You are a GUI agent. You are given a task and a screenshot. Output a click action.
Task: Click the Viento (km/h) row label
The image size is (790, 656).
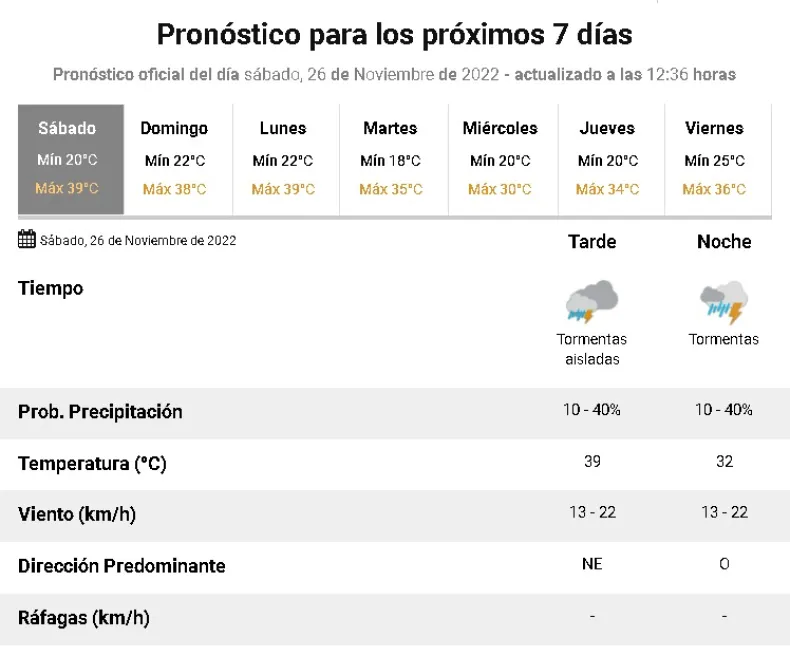click(77, 514)
